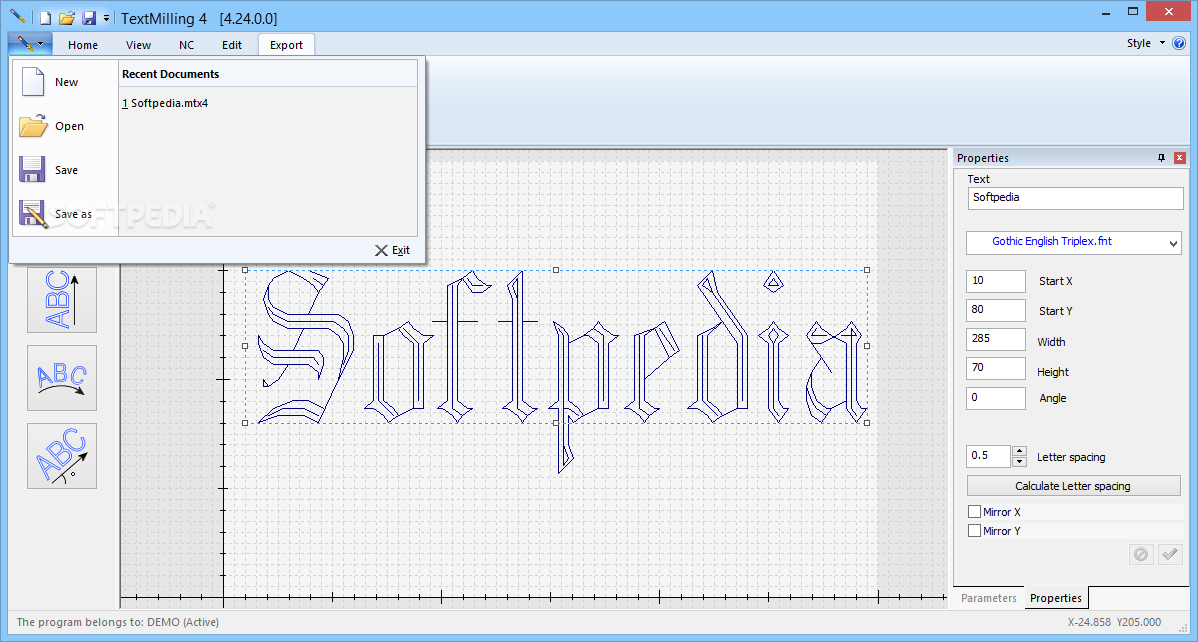Click the top-middle selection handle of the text
Screen dimensions: 1198x642
(556, 270)
